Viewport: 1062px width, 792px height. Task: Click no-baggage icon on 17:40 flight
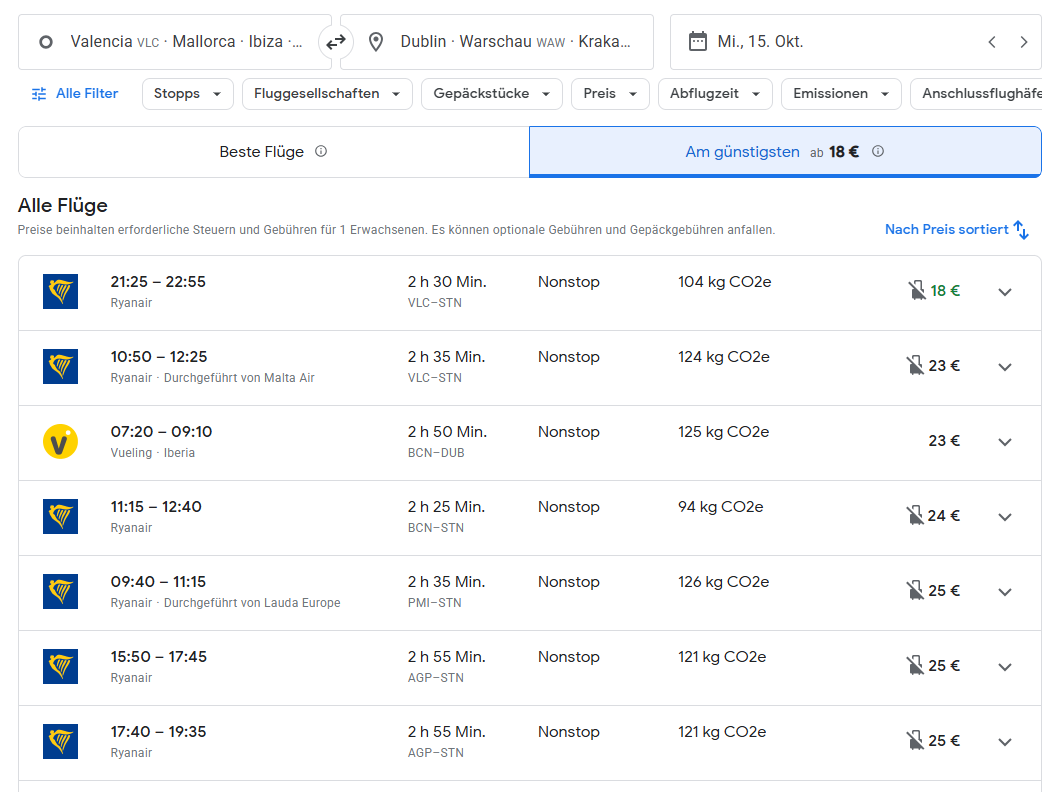pyautogui.click(x=915, y=741)
